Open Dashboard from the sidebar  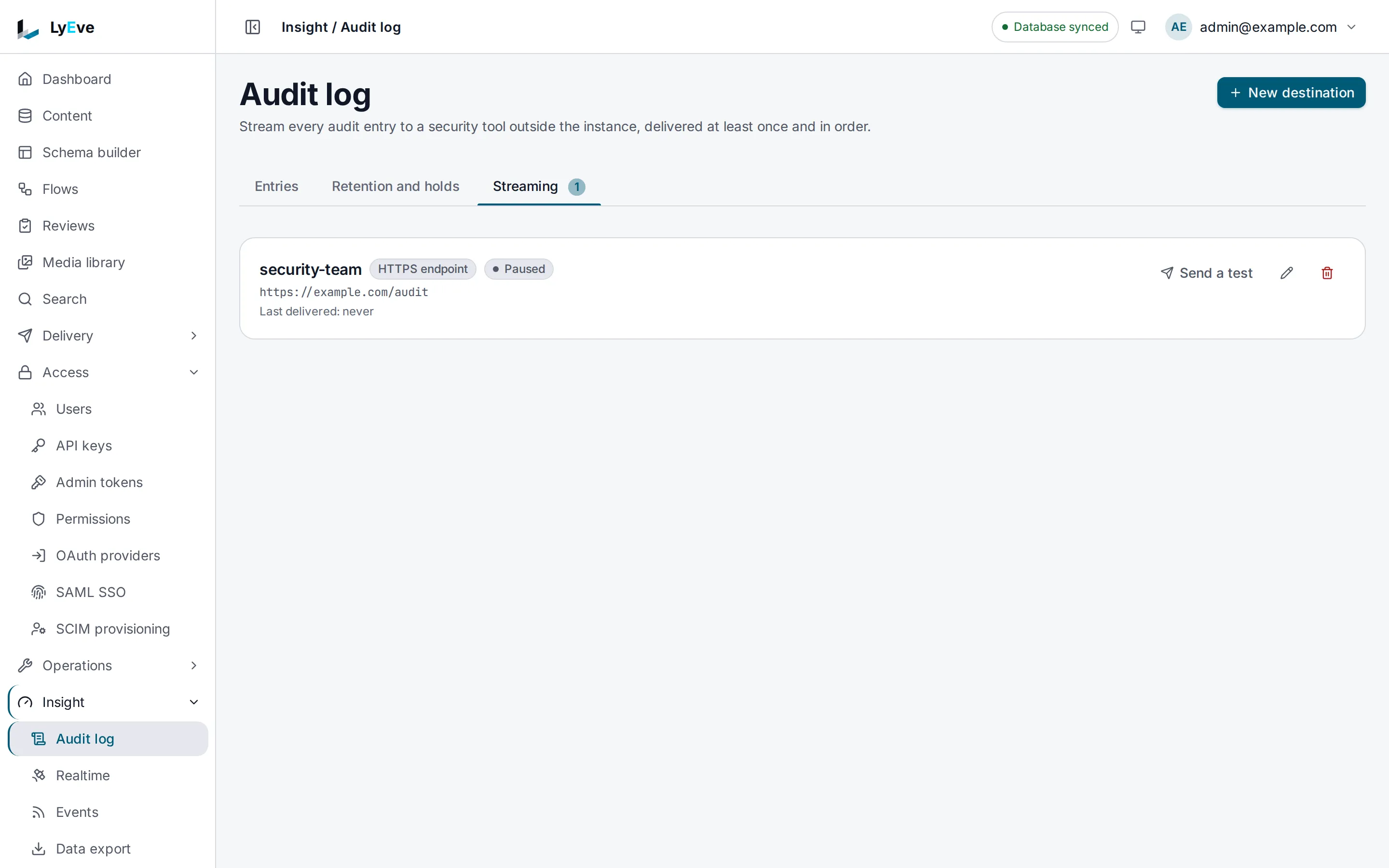click(108, 79)
